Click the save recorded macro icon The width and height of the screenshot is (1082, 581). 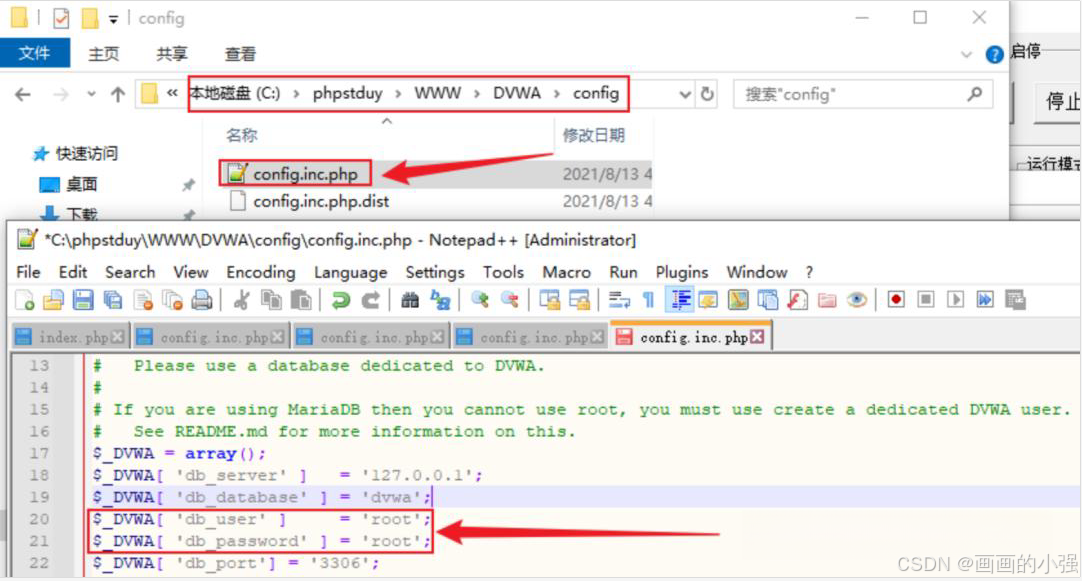click(x=1015, y=300)
